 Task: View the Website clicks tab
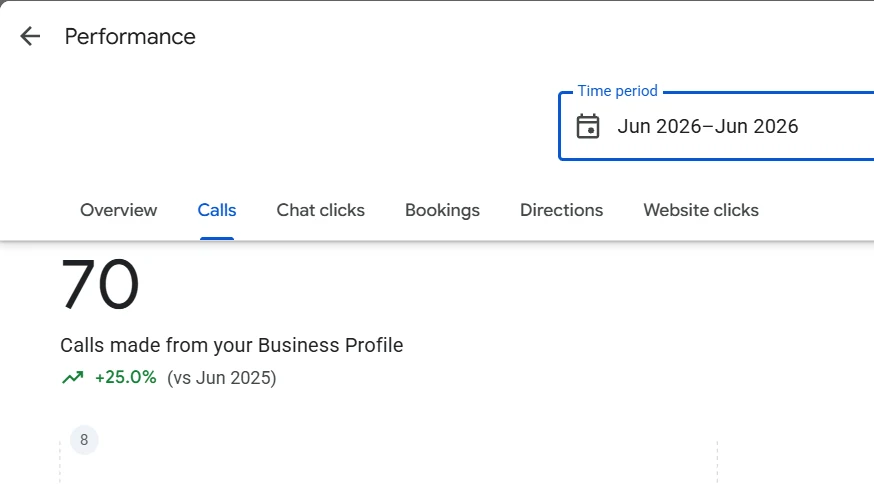click(701, 210)
